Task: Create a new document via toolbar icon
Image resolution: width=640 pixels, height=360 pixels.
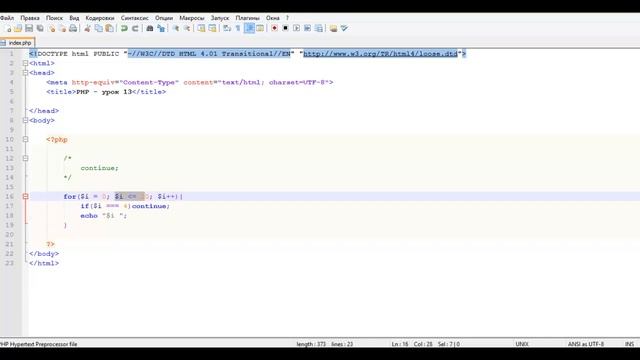Action: click(9, 29)
